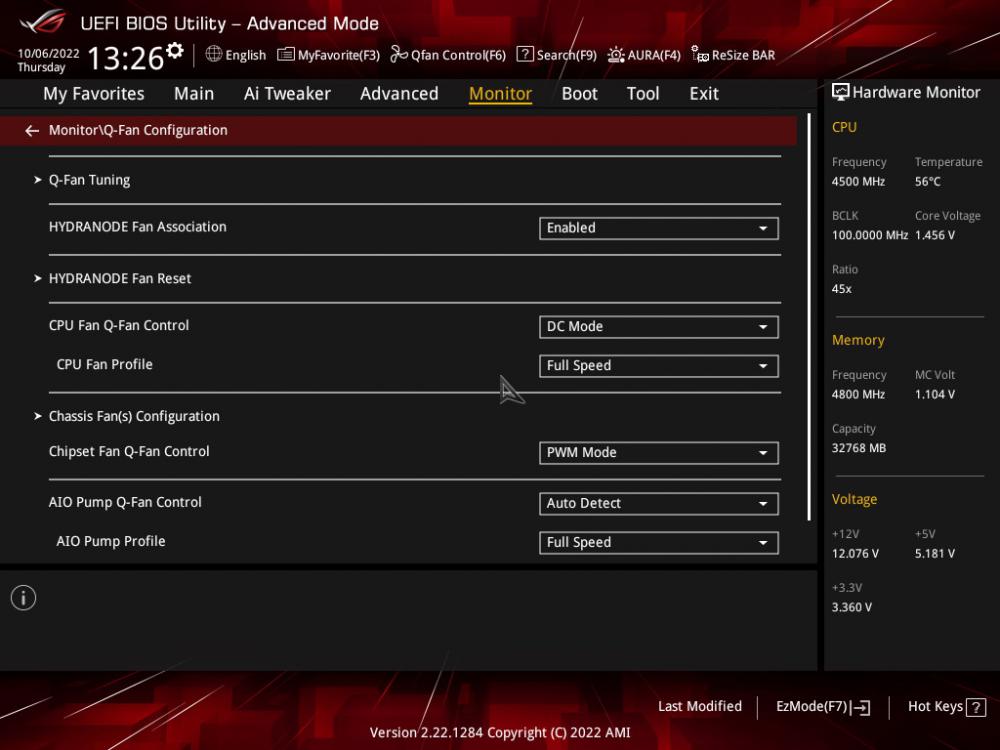Viewport: 1000px width, 750px height.
Task: Click the 10/06/2022 Thursday date
Action: (48, 61)
